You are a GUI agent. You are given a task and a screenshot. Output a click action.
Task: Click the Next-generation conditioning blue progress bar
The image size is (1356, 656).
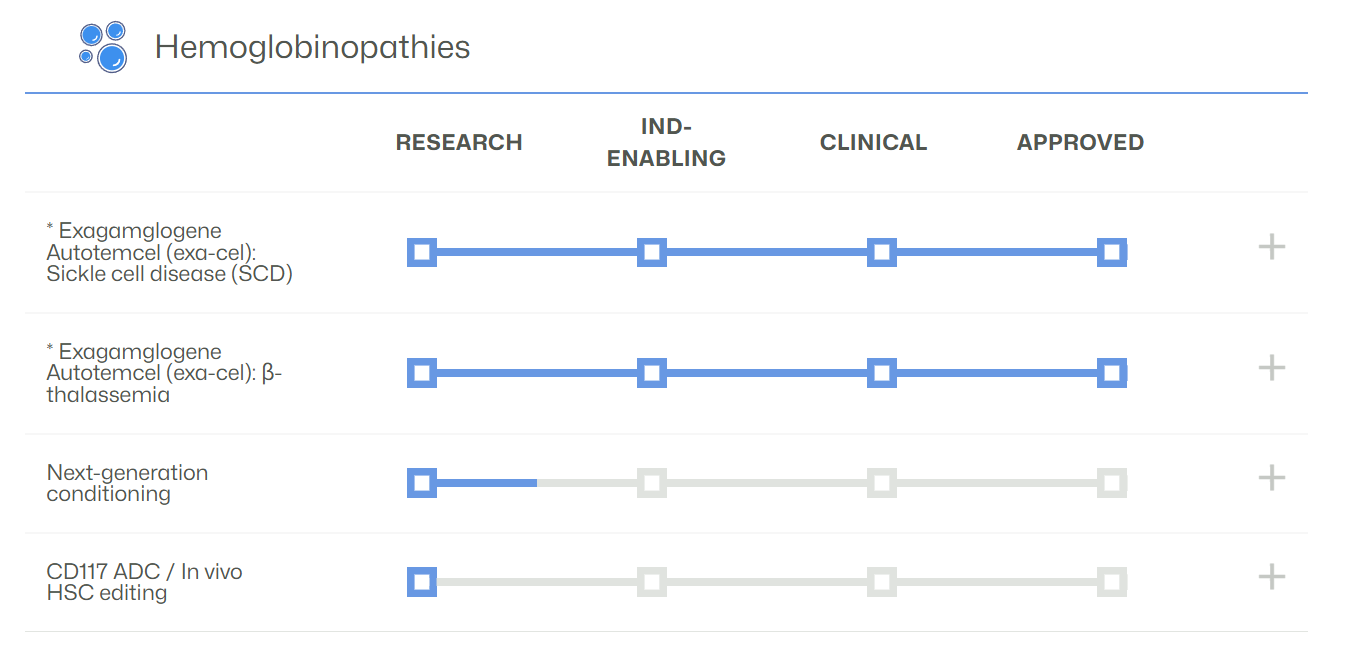[x=486, y=483]
